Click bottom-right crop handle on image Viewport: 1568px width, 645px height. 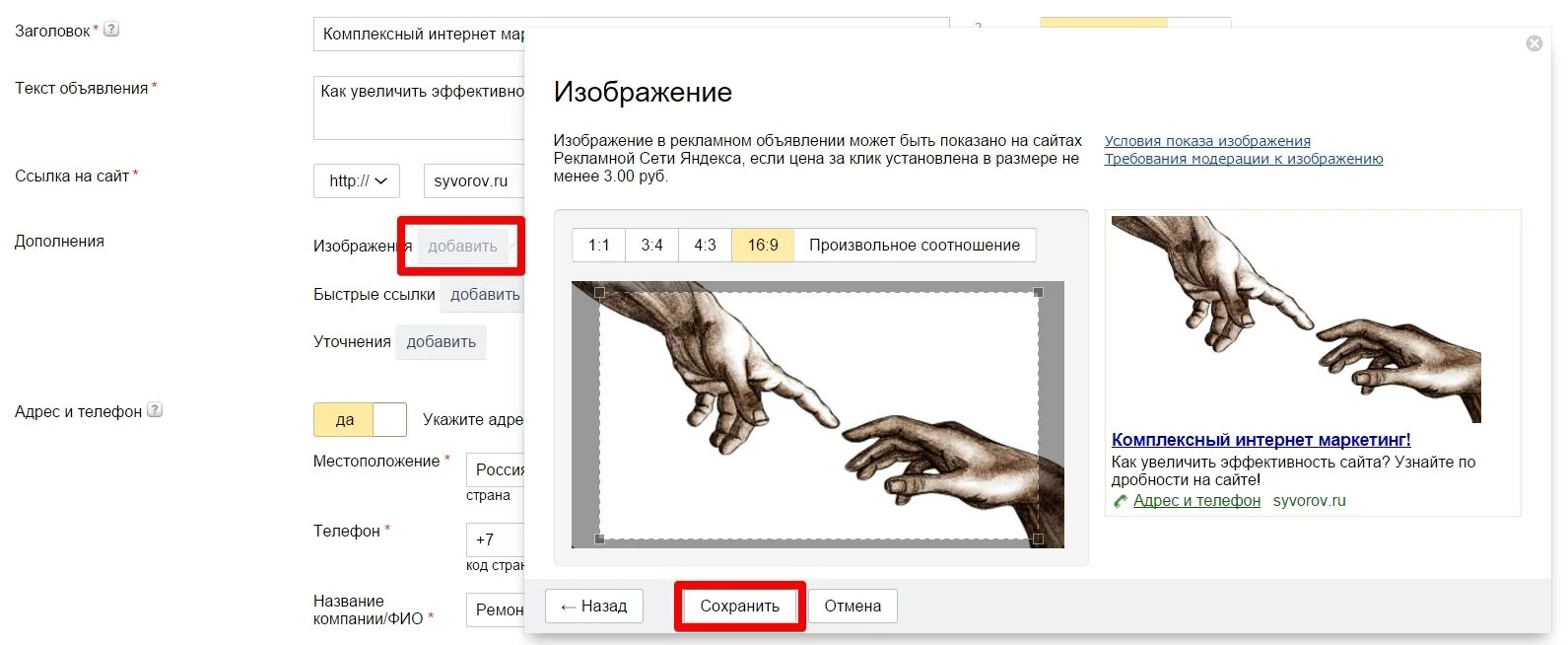1038,538
